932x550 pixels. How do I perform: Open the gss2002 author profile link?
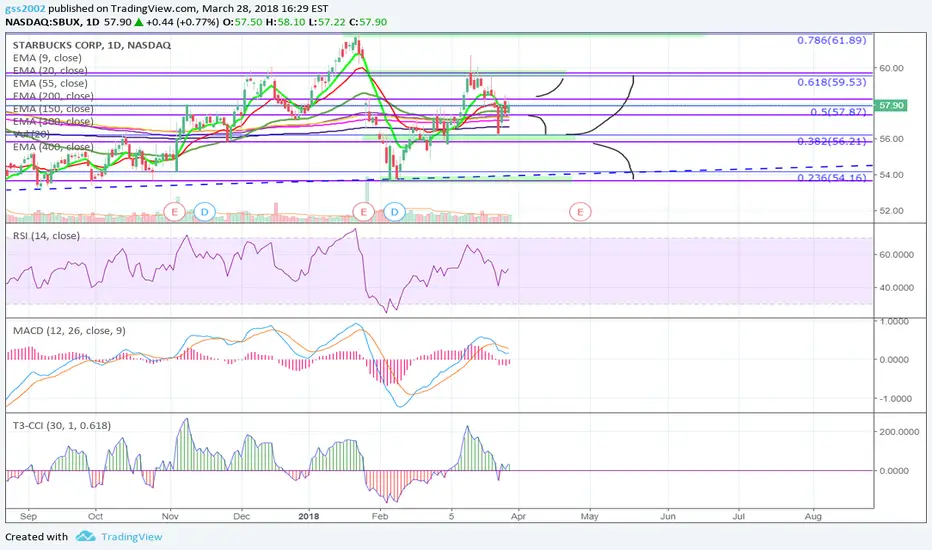(x=25, y=9)
